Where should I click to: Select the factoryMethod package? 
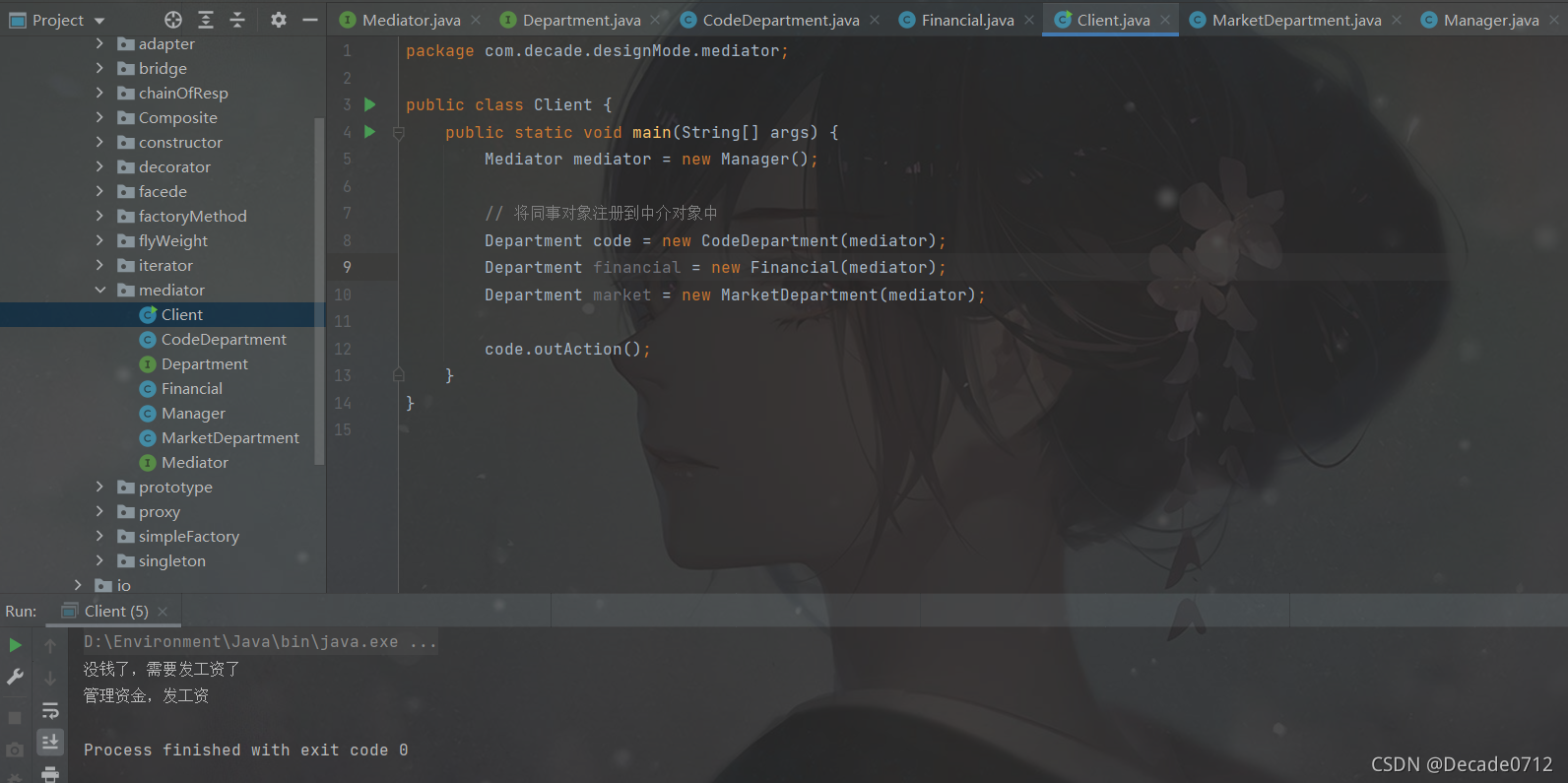193,216
